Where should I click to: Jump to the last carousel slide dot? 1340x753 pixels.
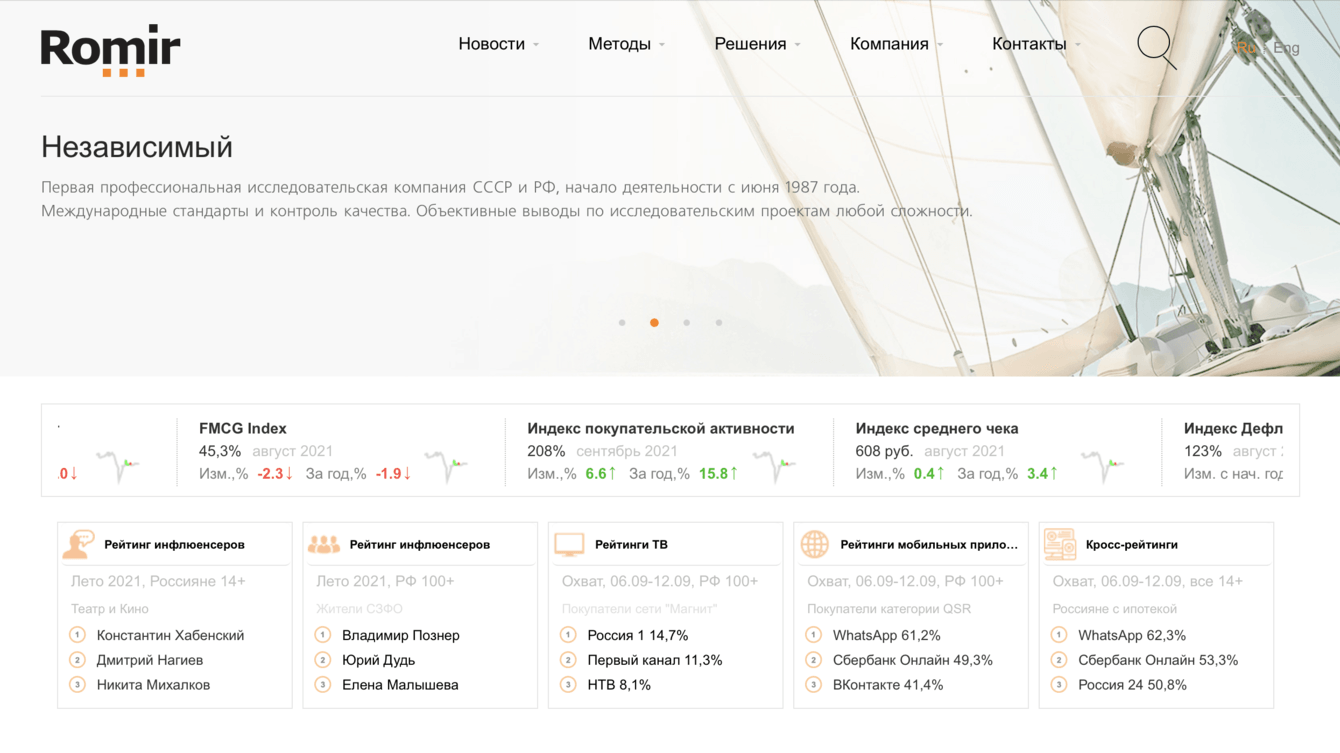(718, 323)
